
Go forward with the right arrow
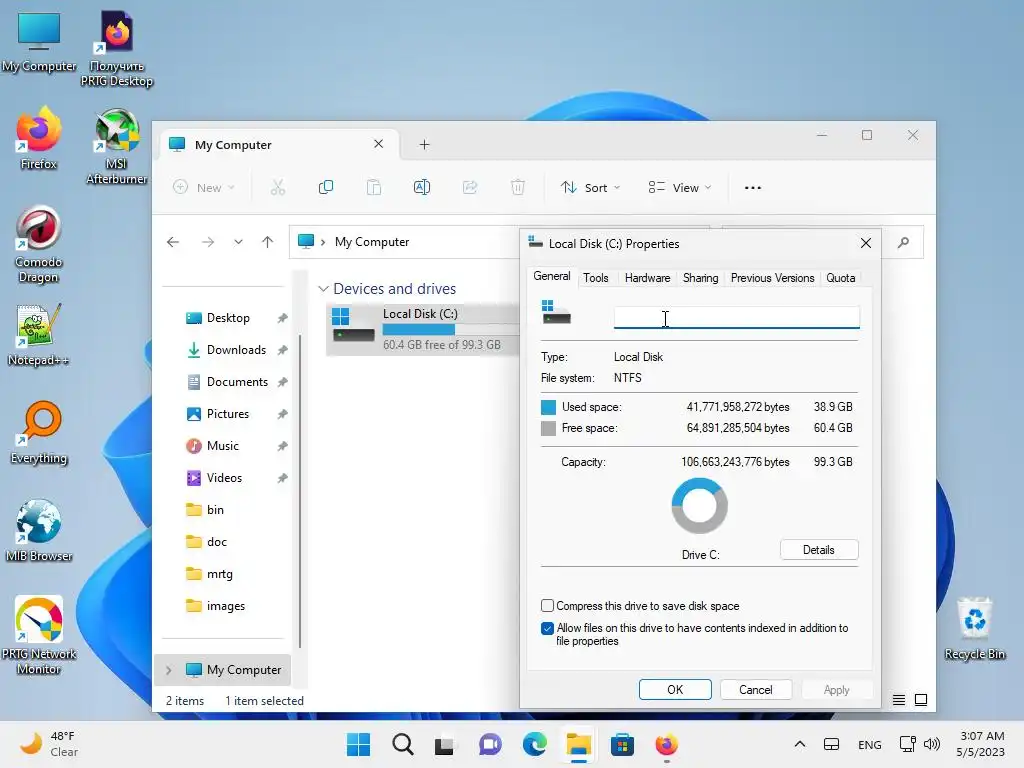pos(208,242)
